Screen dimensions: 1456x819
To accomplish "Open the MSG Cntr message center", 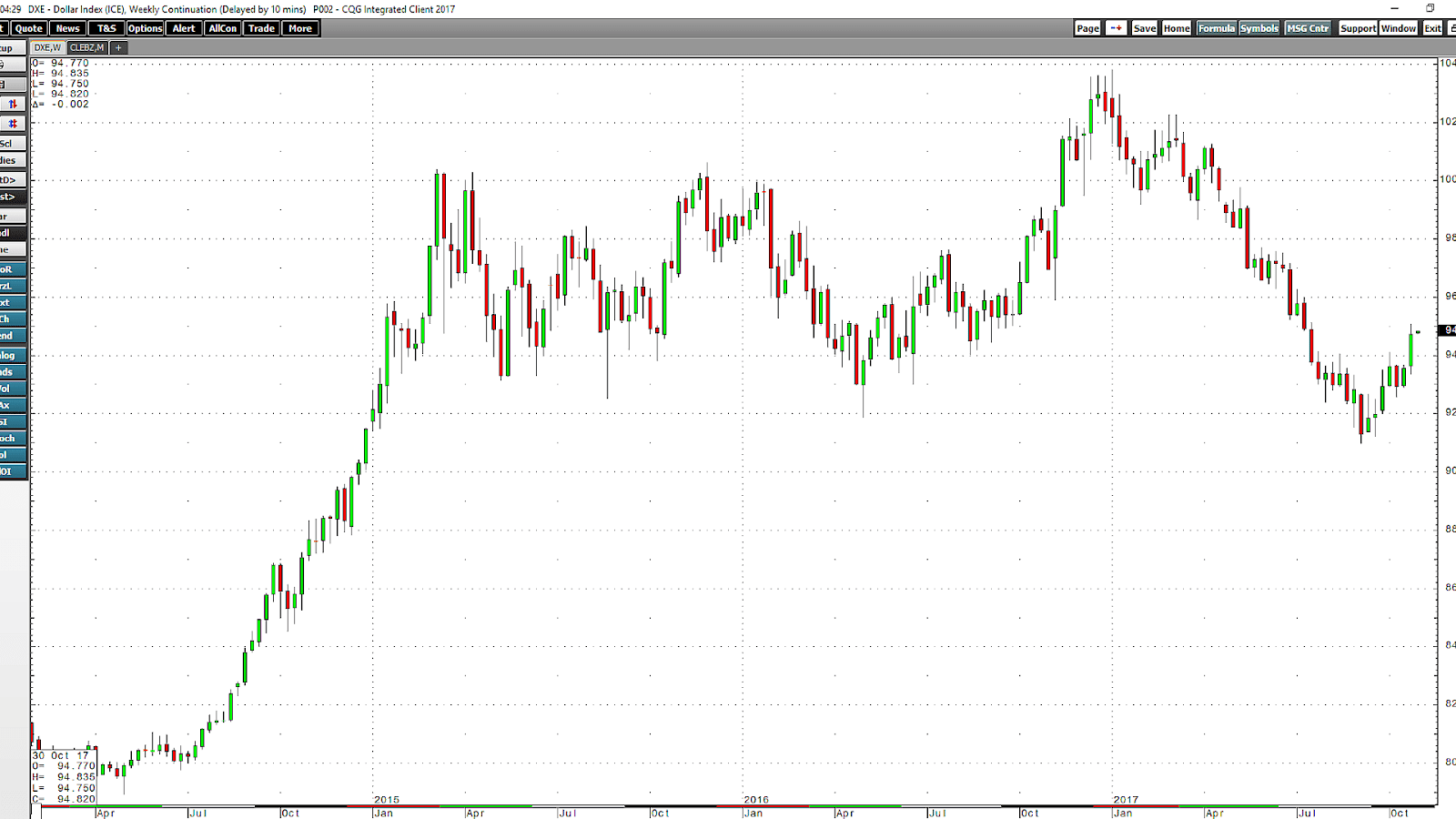I will (1308, 28).
